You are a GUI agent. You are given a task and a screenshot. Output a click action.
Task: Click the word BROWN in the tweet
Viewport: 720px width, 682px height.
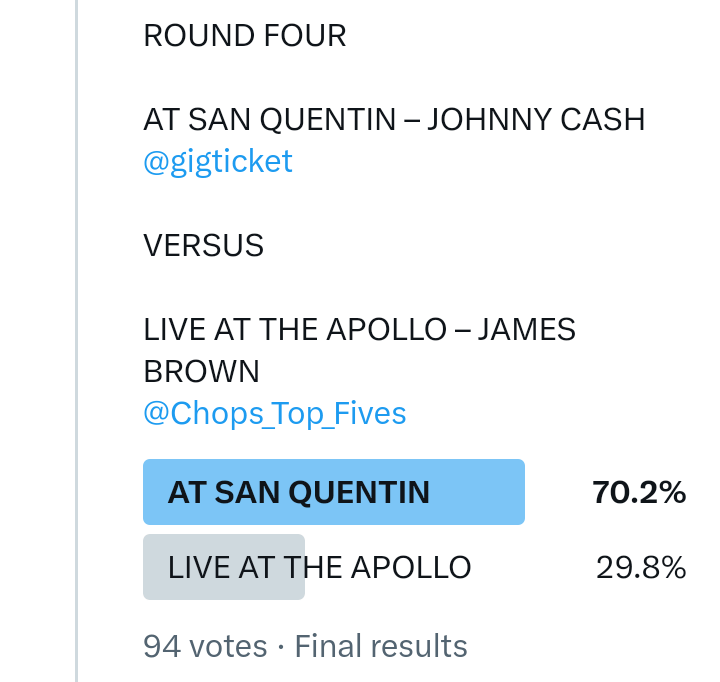tap(201, 371)
